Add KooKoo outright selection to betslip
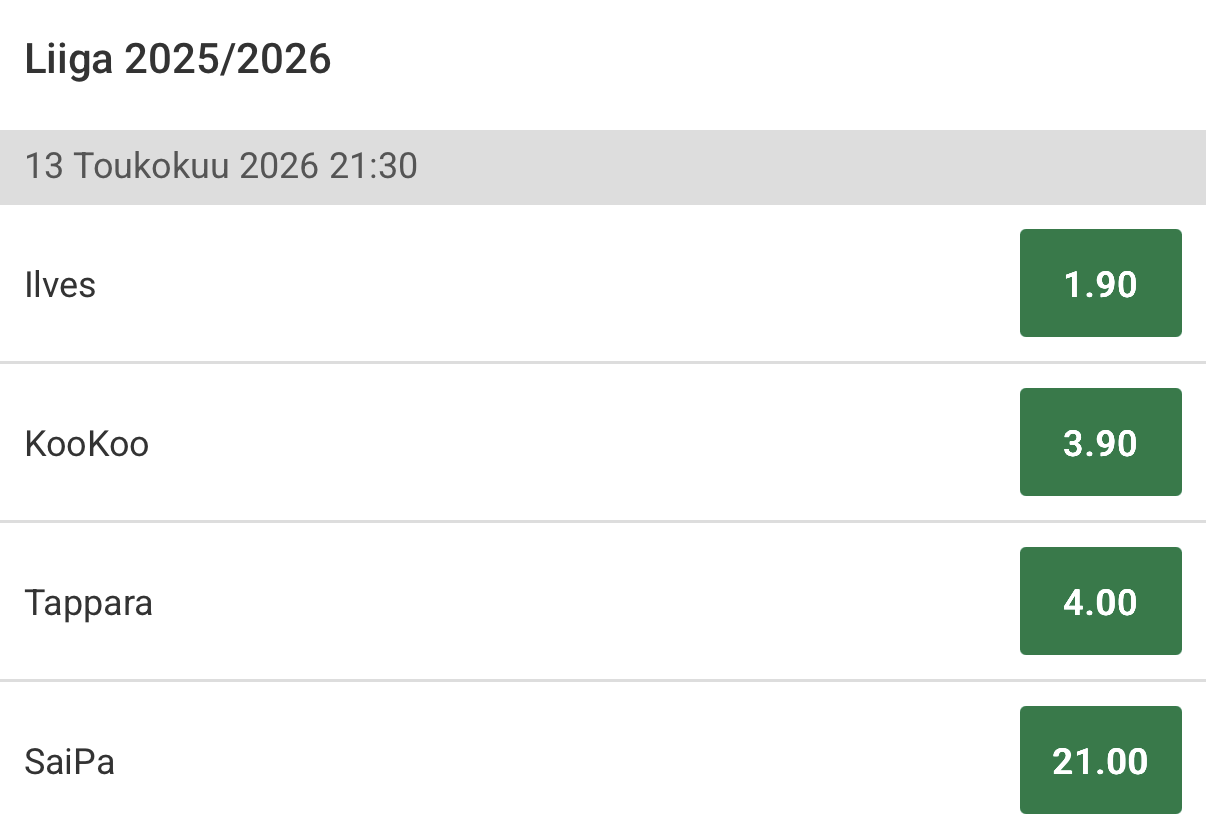 (x=1100, y=442)
